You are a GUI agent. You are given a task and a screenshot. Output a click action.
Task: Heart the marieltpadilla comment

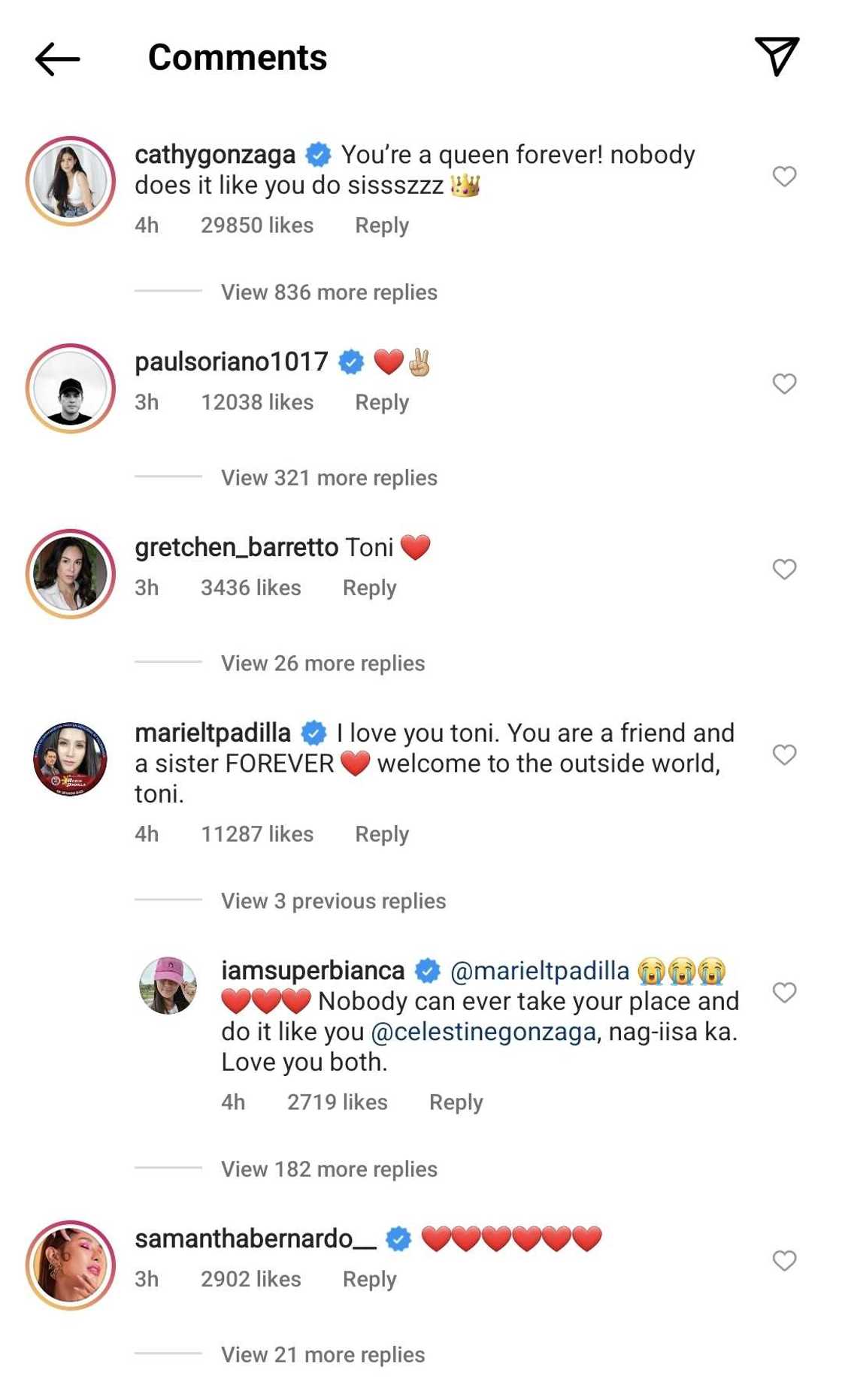coord(784,754)
